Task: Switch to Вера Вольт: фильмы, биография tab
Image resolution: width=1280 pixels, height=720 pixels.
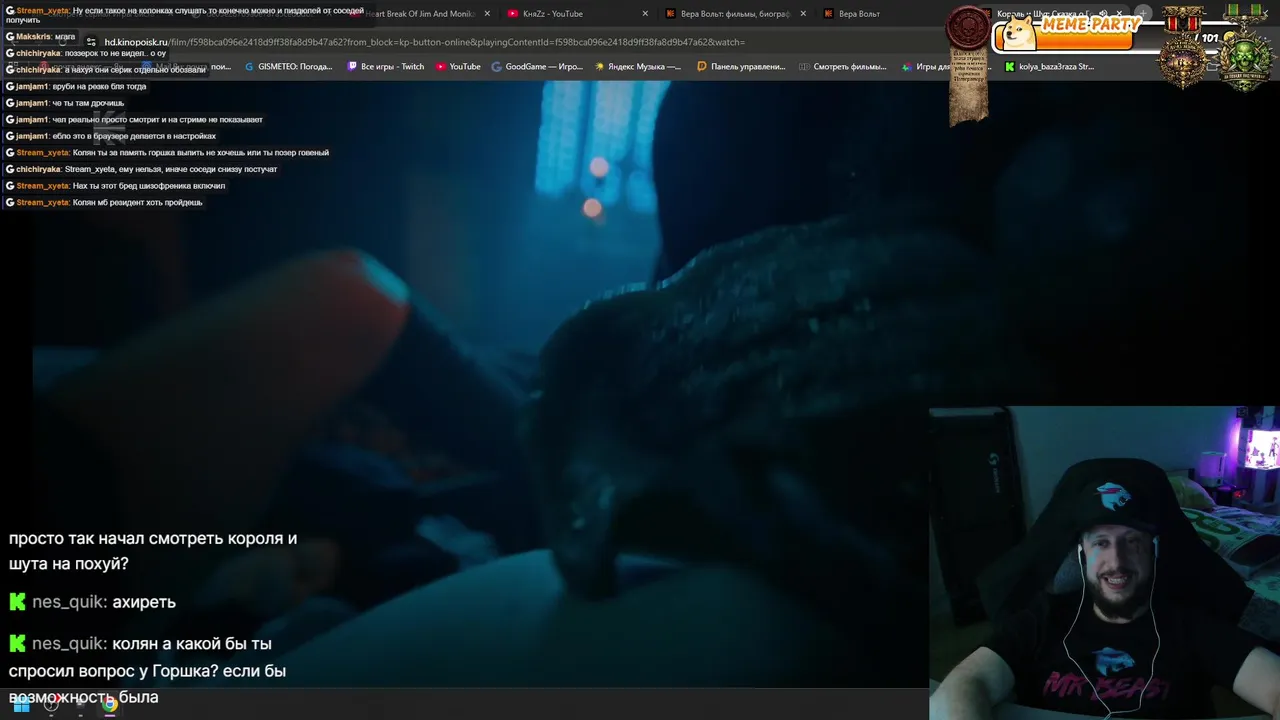Action: coord(735,14)
